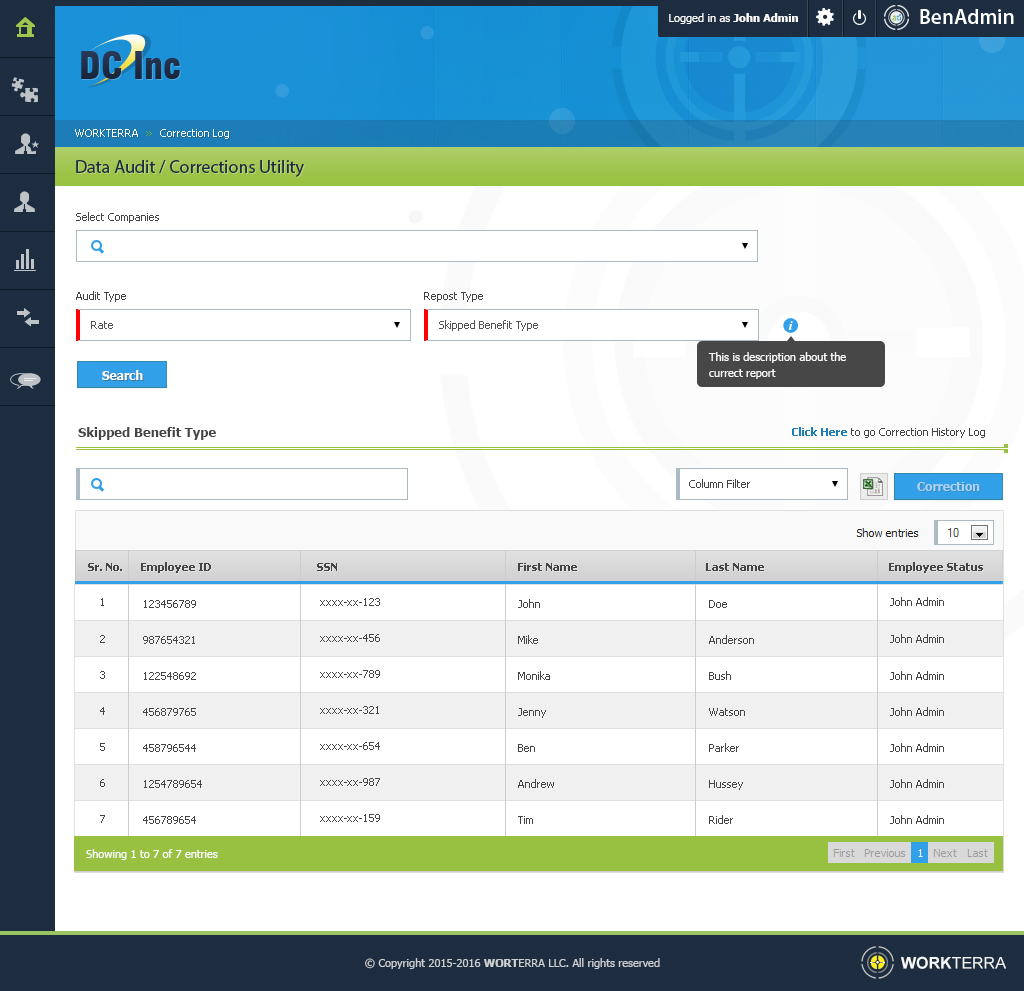Click Logged in as John Admin text
The height and width of the screenshot is (991, 1024).
[x=733, y=18]
